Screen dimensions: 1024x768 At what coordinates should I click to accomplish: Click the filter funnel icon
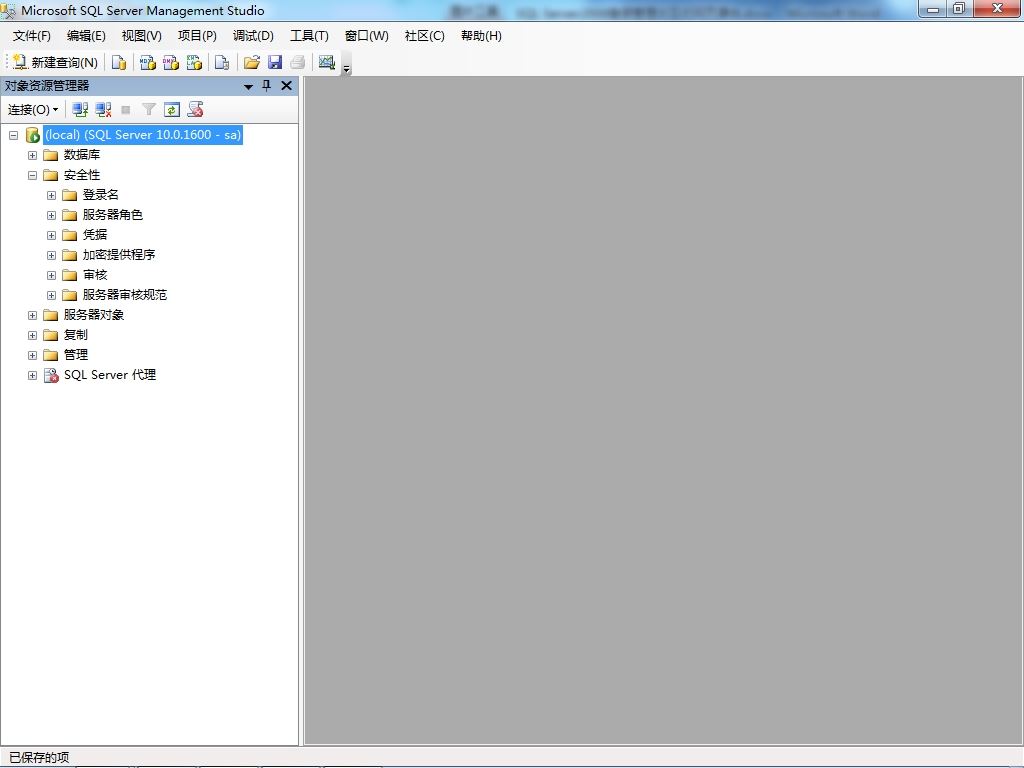pos(149,110)
